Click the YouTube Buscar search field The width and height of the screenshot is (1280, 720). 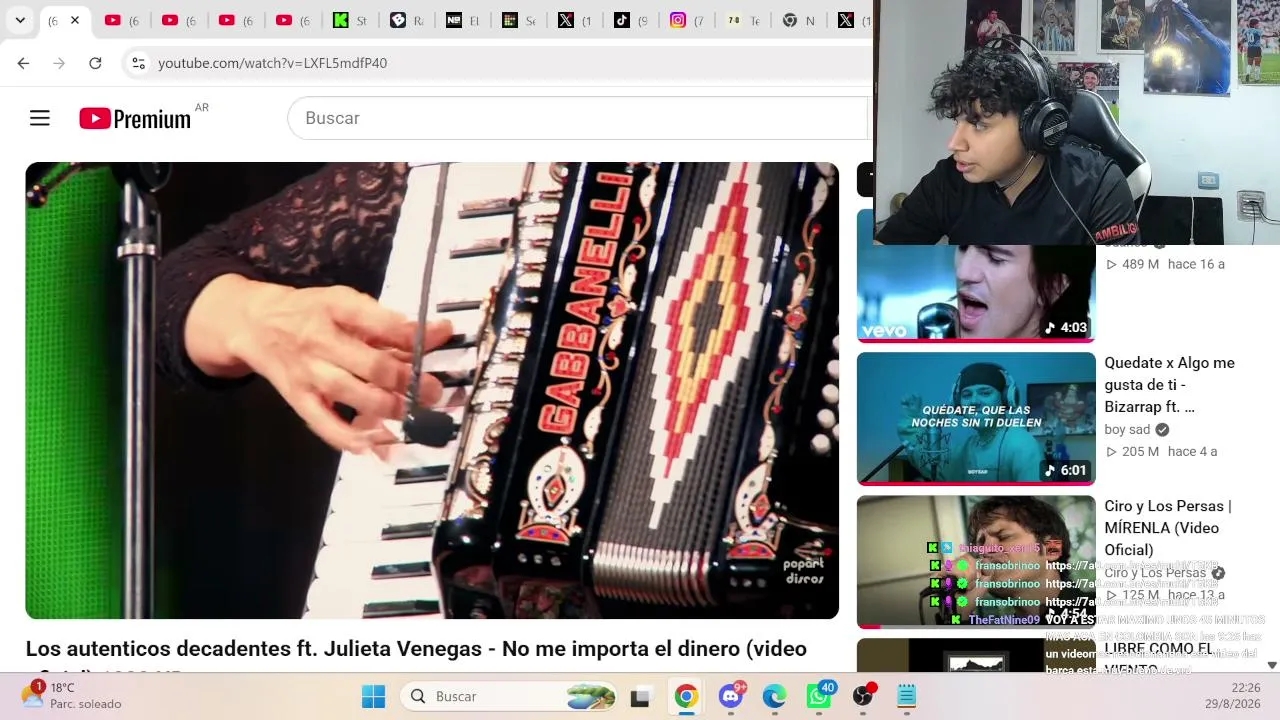coord(578,118)
